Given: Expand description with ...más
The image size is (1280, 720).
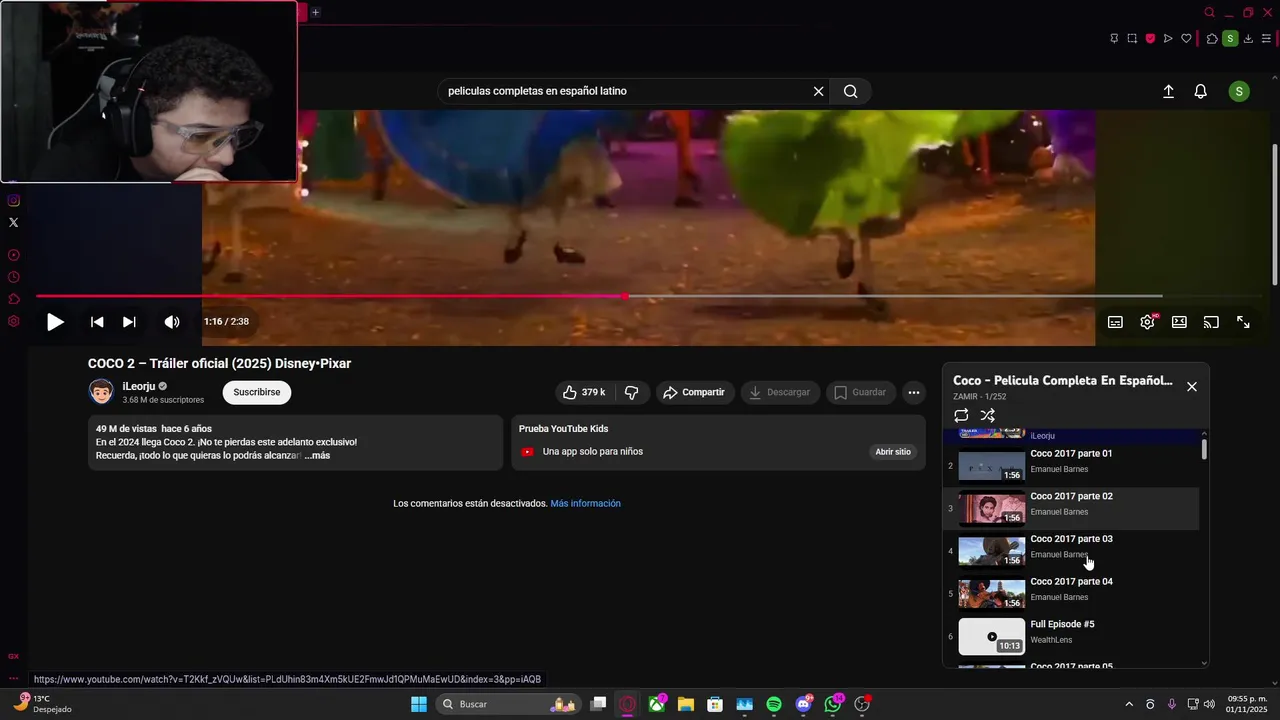Looking at the screenshot, I should coord(317,455).
